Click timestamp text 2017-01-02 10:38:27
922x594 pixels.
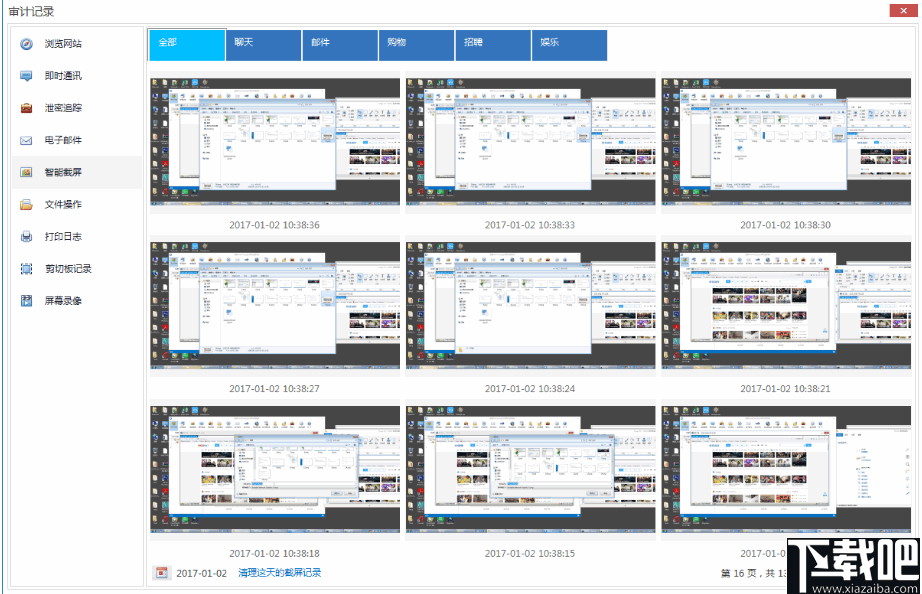[x=275, y=389]
